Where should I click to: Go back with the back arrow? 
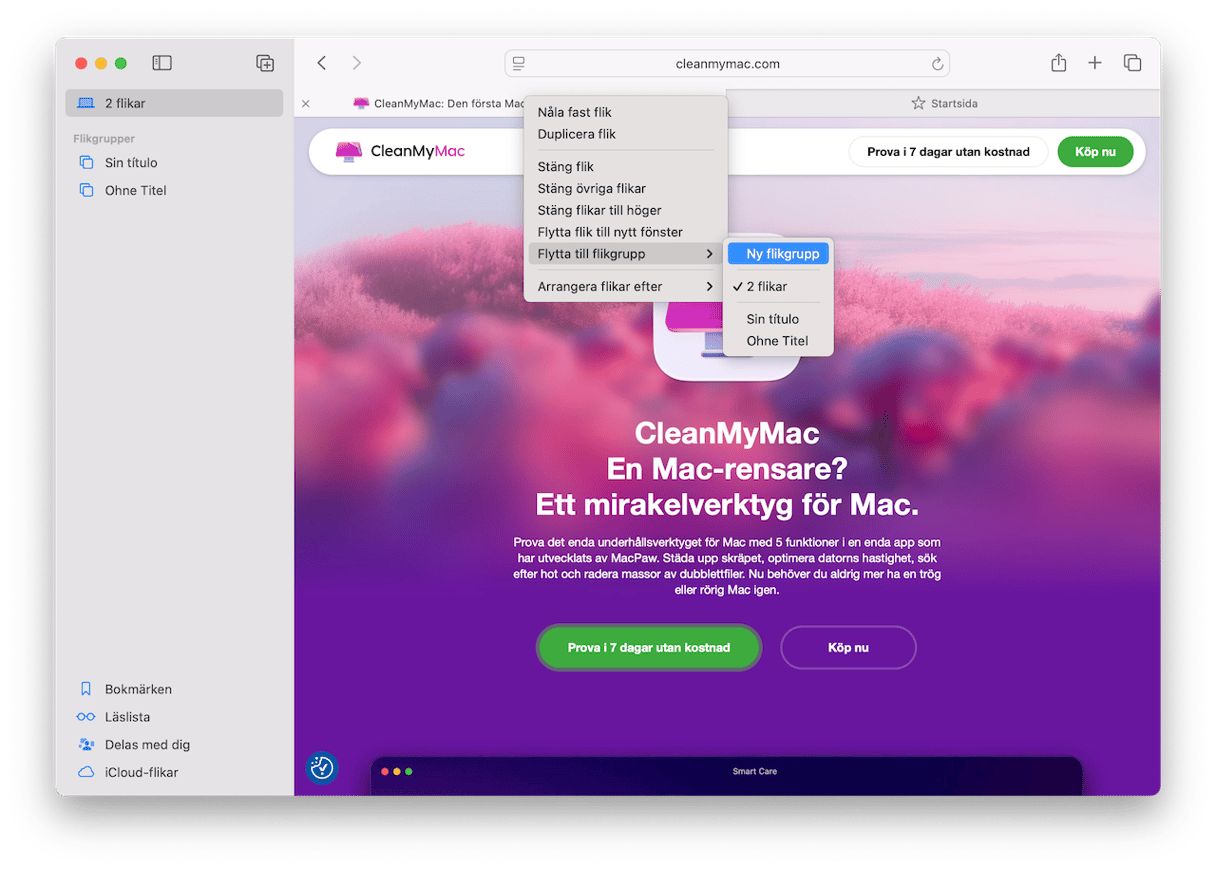click(x=322, y=63)
